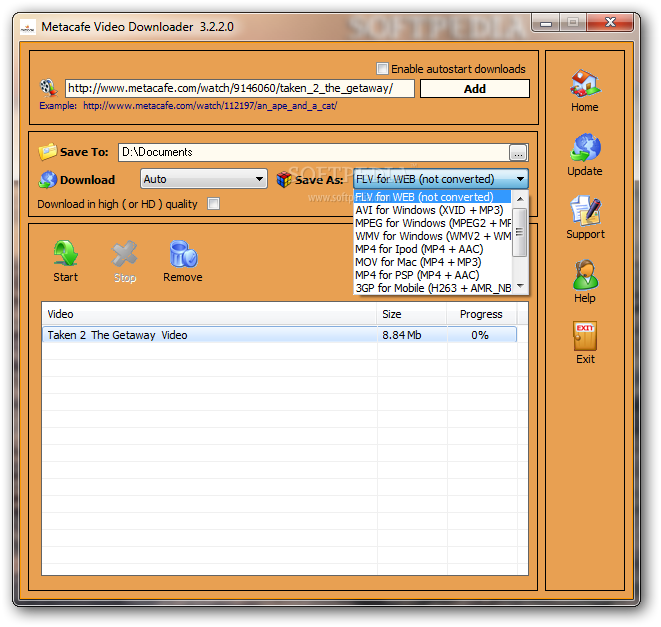
Task: Select the Taken 2 The Getaway Video row
Action: coord(279,335)
